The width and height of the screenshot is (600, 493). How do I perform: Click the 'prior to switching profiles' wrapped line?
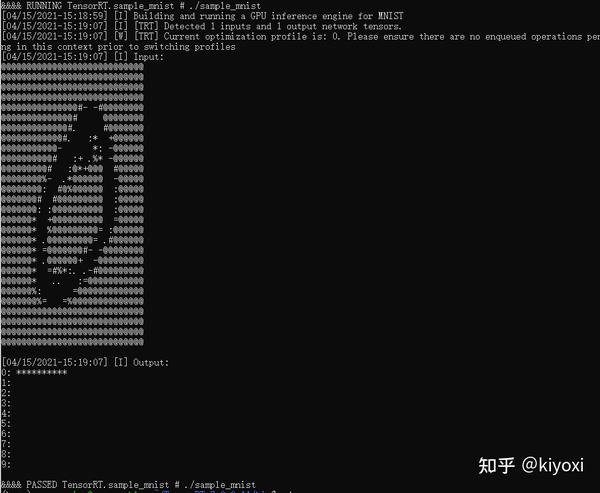pyautogui.click(x=118, y=47)
